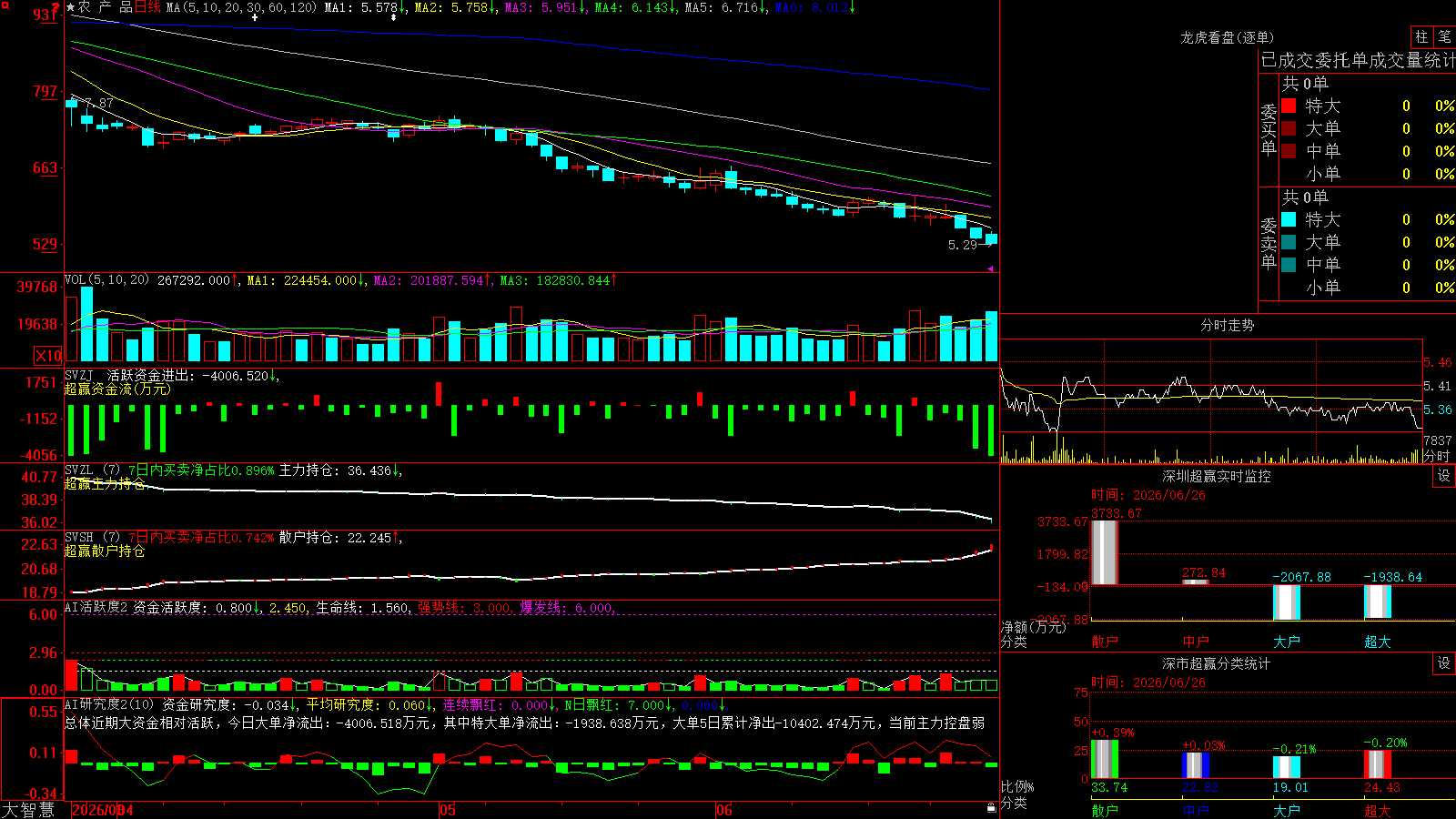Click the red question mark icon at top
Image resolution: width=1456 pixels, height=819 pixels.
tap(56, 8)
